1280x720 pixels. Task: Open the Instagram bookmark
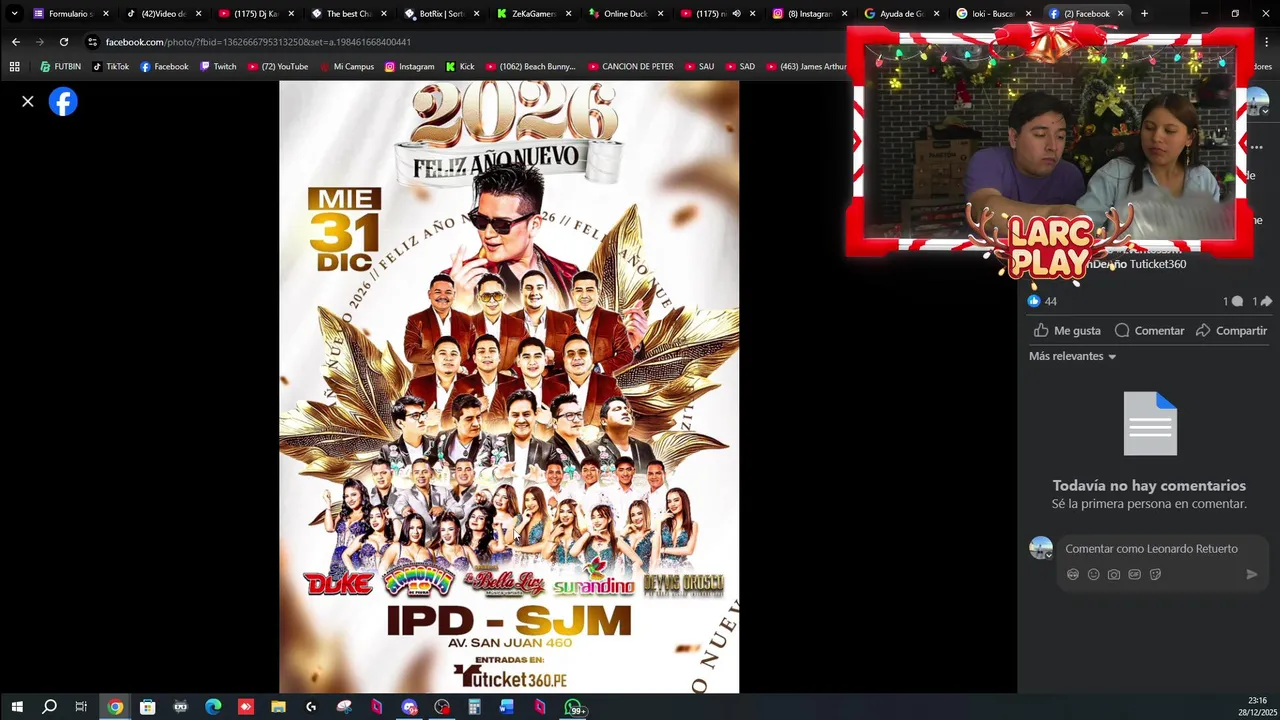point(409,67)
